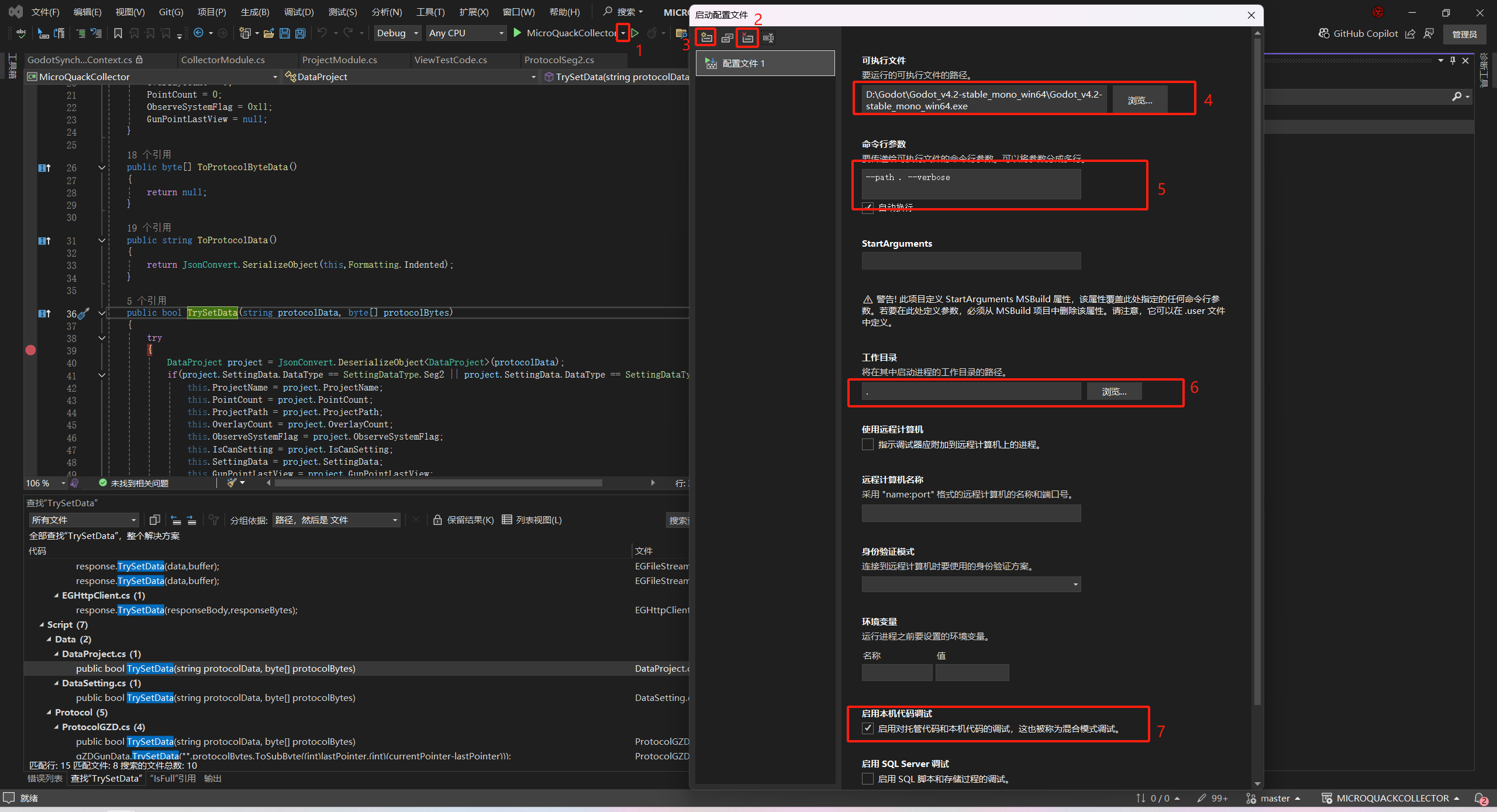
Task: Click Browse button for working directory
Action: 1114,391
